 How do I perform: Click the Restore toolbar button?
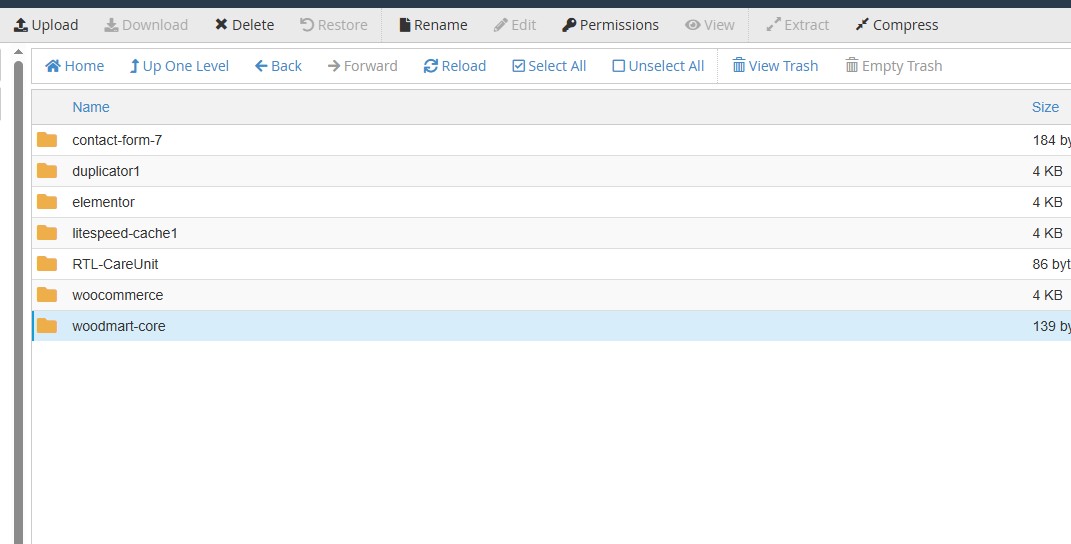coord(334,25)
